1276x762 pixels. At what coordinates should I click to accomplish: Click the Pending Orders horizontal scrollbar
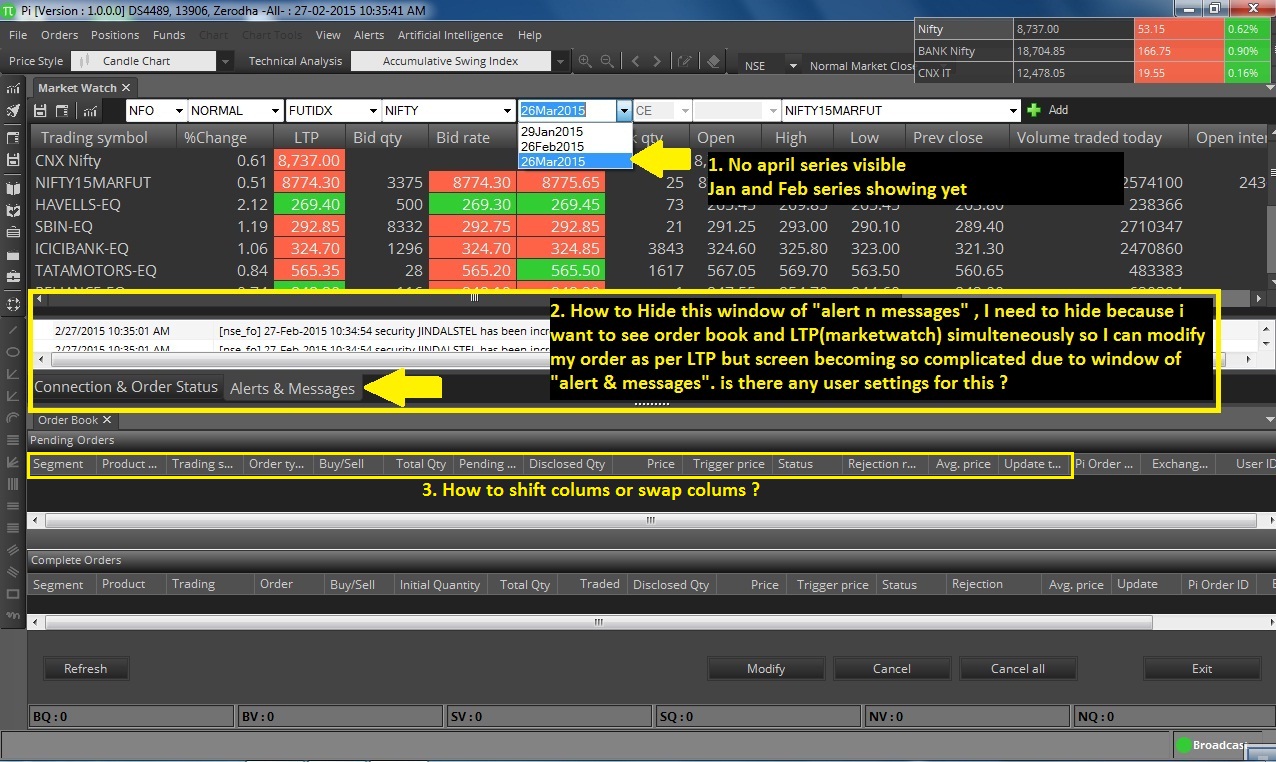650,520
